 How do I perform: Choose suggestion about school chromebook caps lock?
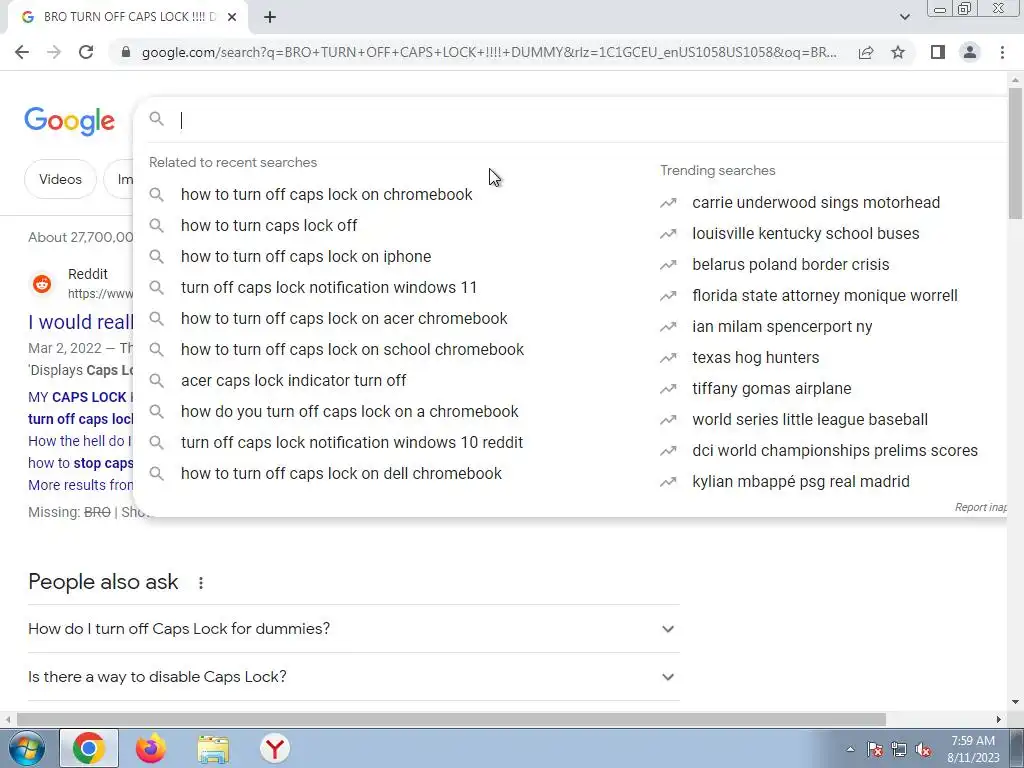click(x=352, y=349)
